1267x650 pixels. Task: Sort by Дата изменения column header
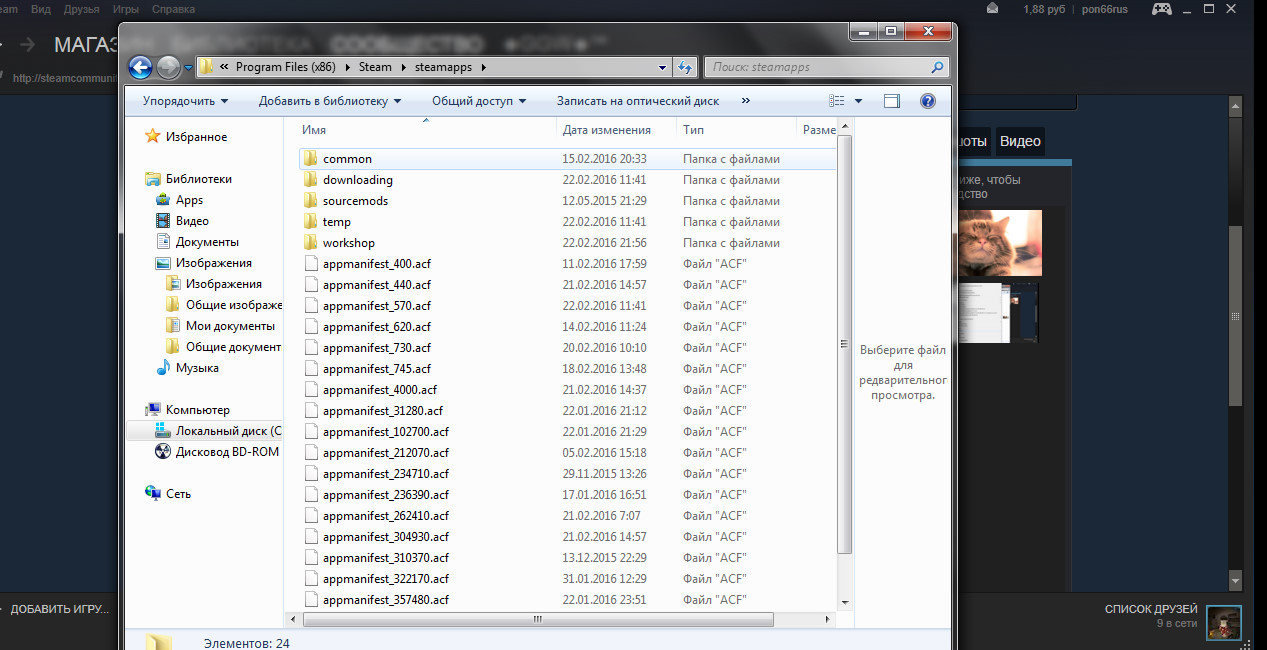click(606, 130)
